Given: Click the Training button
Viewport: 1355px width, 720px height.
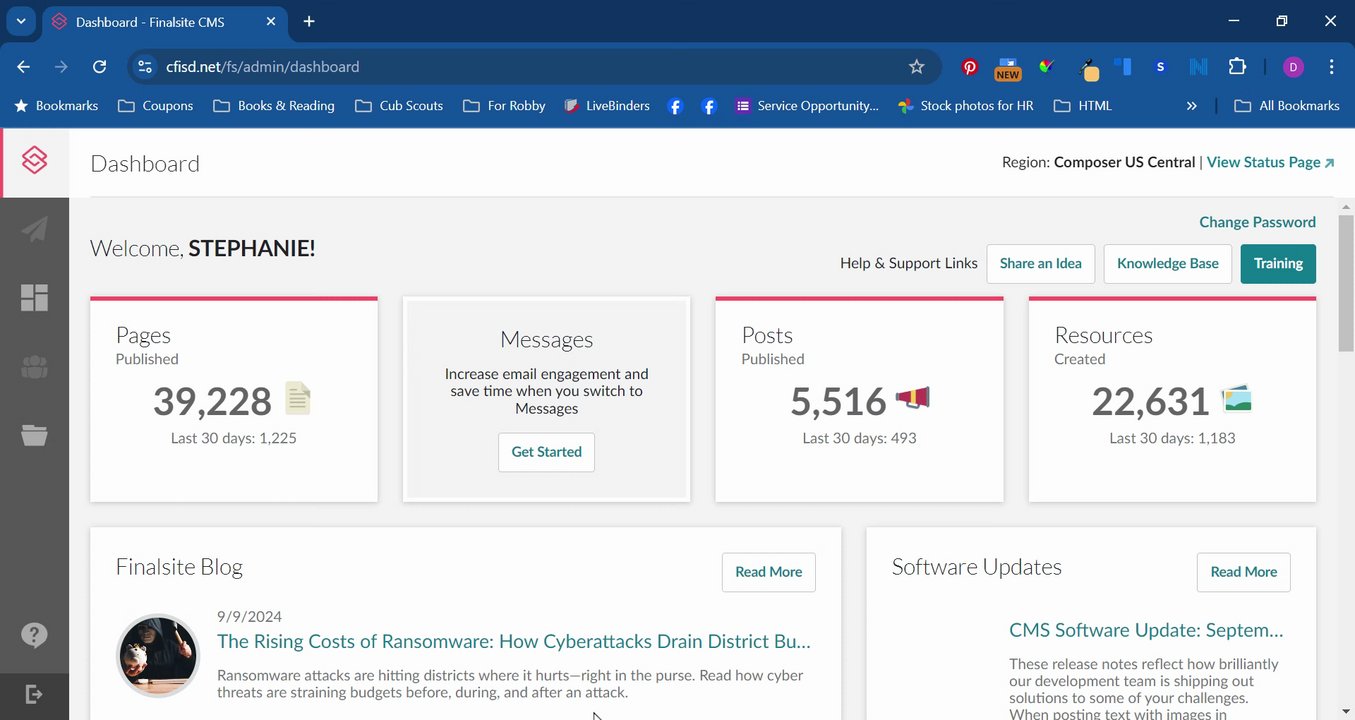Looking at the screenshot, I should 1278,264.
